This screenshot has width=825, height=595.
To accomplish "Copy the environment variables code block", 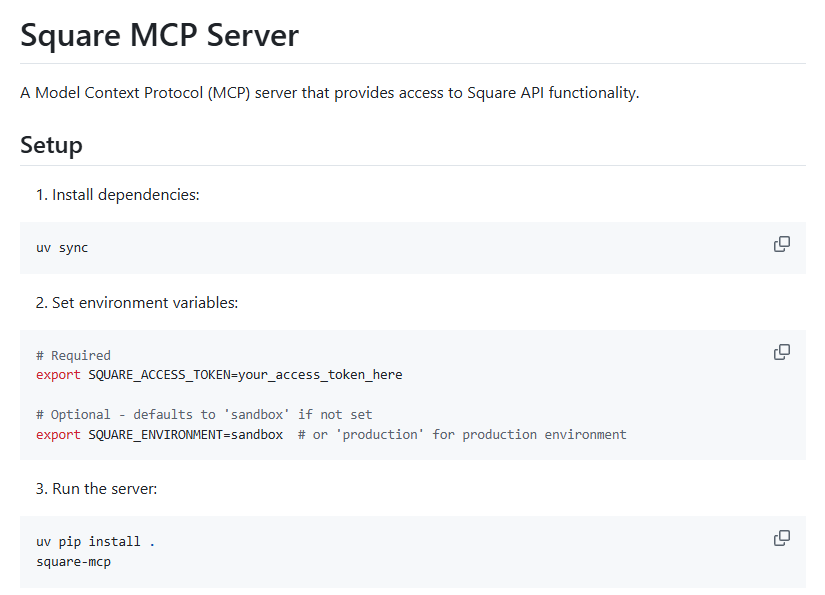I will 781,352.
